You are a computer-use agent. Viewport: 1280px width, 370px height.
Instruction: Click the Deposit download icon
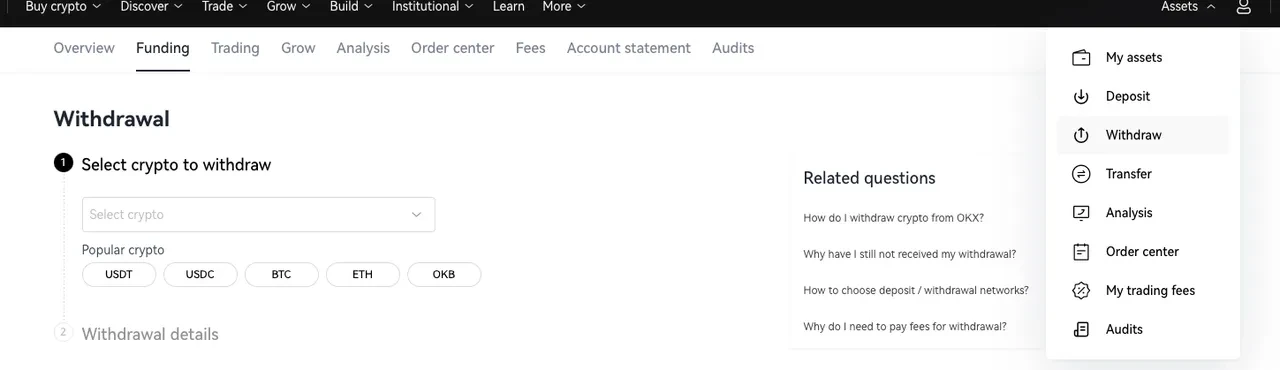pyautogui.click(x=1081, y=97)
